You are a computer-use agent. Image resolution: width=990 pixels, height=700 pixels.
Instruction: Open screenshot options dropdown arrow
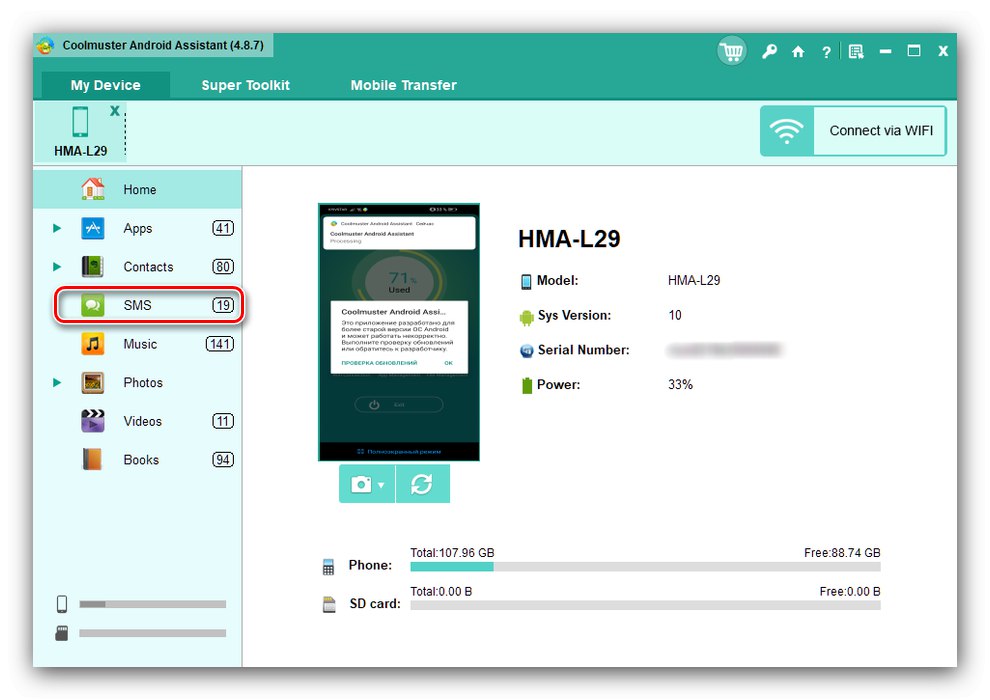coord(381,485)
